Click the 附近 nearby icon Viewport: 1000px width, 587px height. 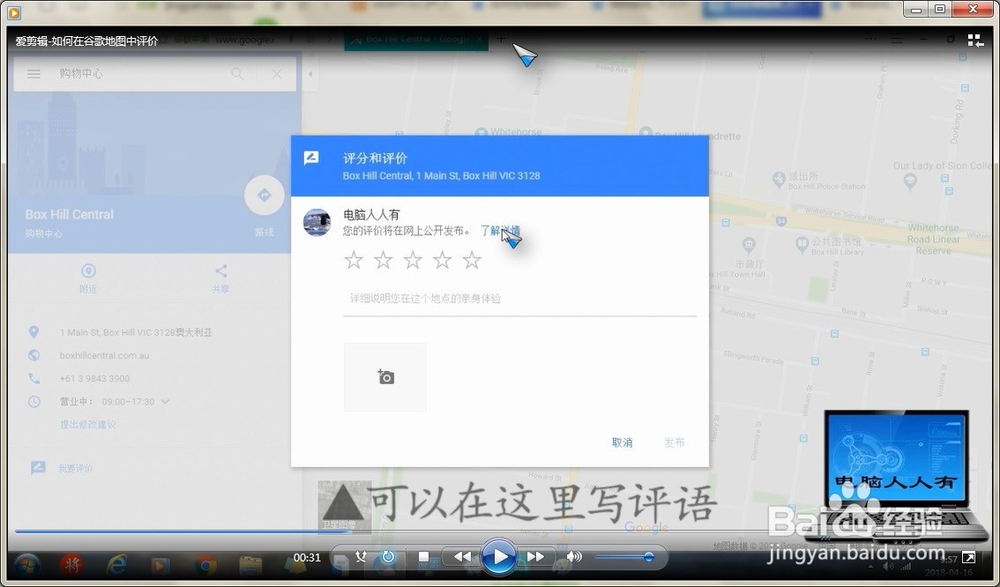pyautogui.click(x=88, y=271)
